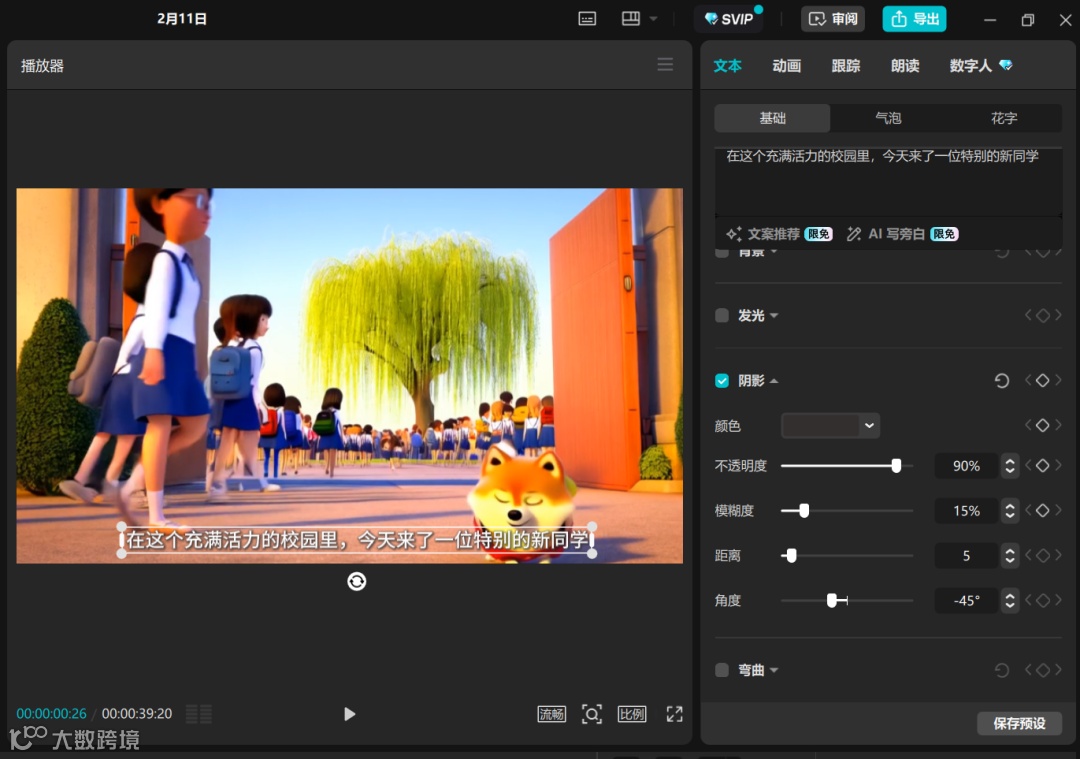This screenshot has width=1080, height=759.
Task: Adjust the 不透明度 opacity slider handle
Action: coord(896,466)
